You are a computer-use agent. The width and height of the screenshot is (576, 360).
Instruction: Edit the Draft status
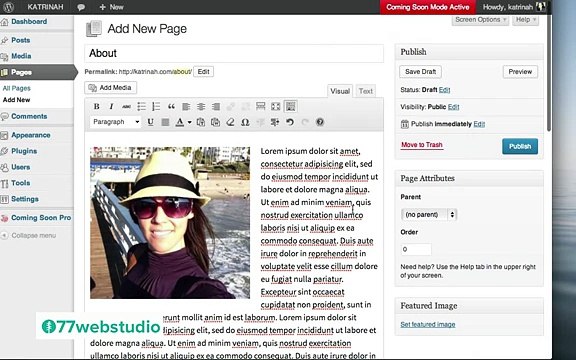coord(444,90)
